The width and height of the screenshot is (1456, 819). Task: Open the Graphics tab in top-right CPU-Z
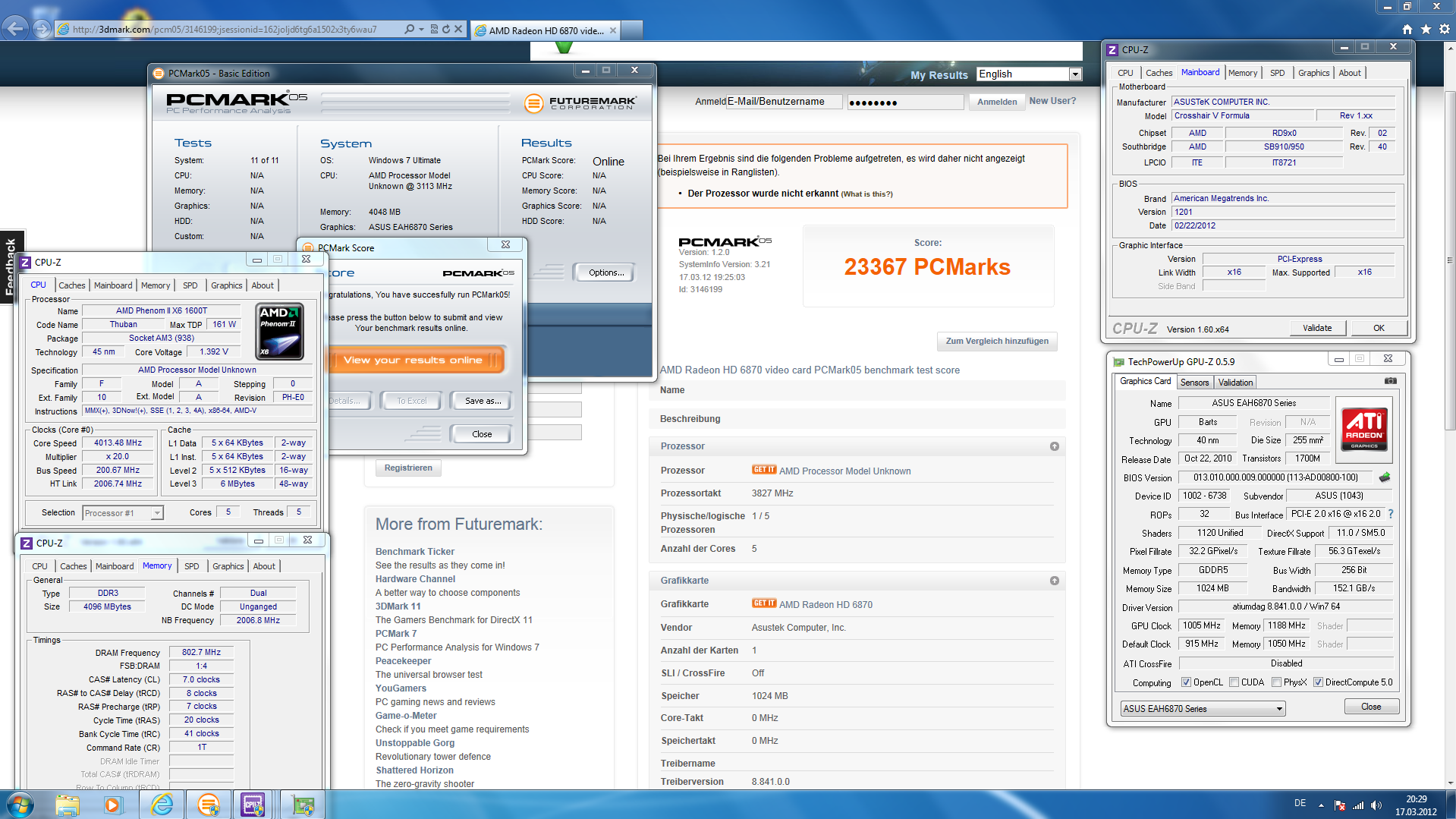point(1313,73)
